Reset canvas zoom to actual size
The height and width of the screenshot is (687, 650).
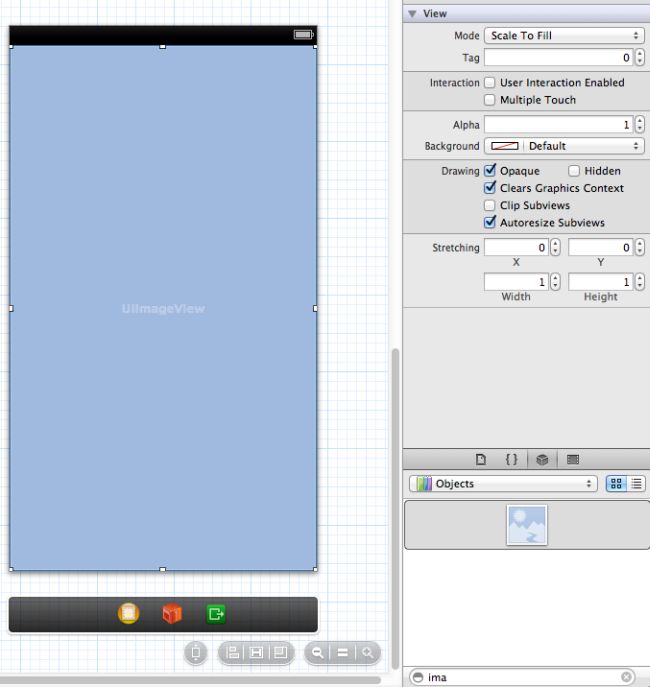click(343, 653)
